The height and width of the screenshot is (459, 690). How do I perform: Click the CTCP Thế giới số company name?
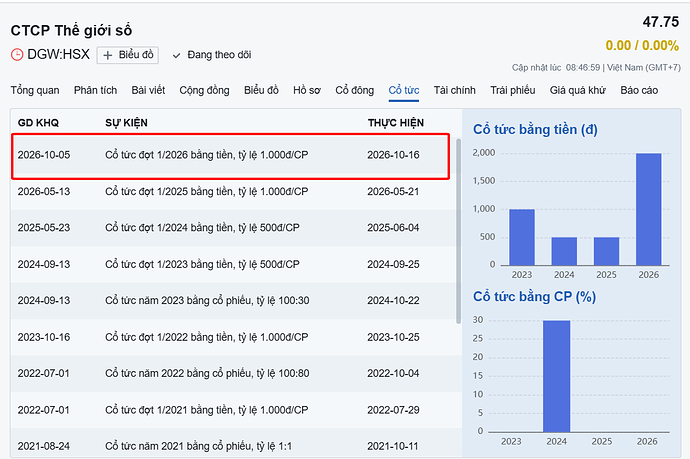click(x=71, y=30)
